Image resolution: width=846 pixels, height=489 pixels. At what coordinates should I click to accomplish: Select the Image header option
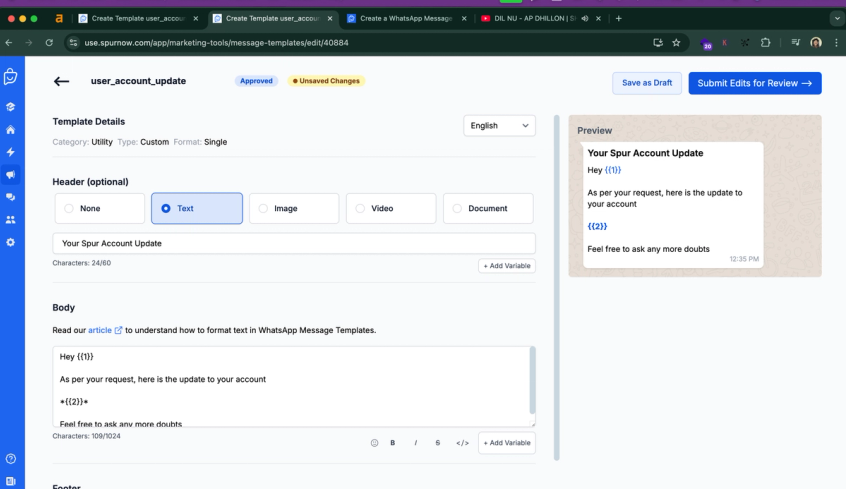[294, 208]
